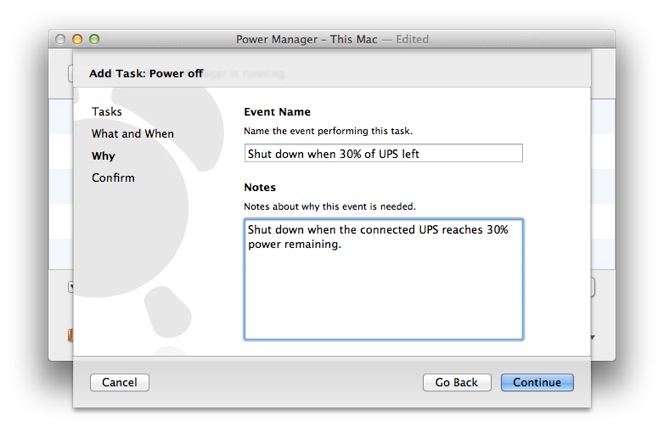Click the Go Back button
Image resolution: width=664 pixels, height=428 pixels.
[x=456, y=382]
